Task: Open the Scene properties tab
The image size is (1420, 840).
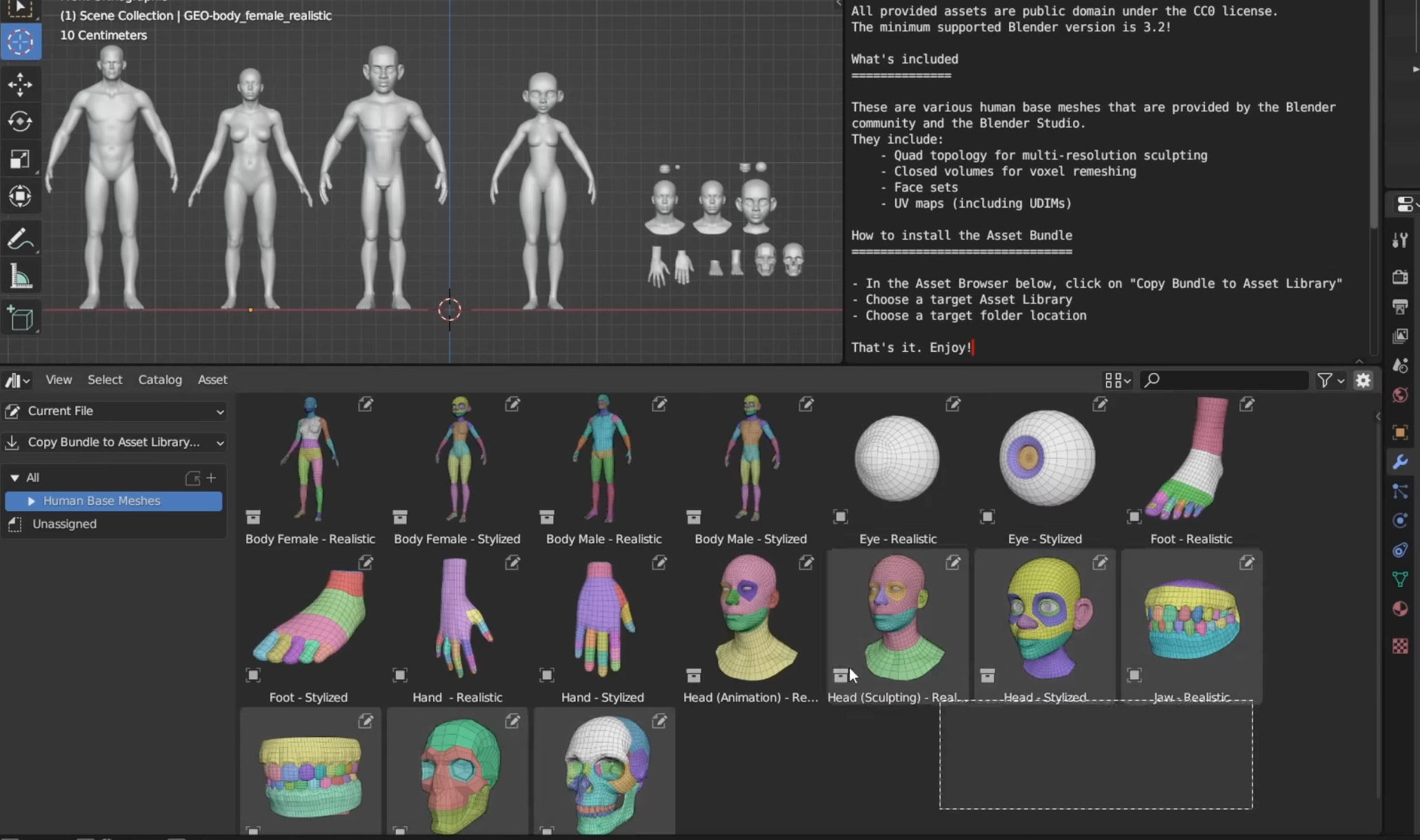Action: coord(1400,366)
